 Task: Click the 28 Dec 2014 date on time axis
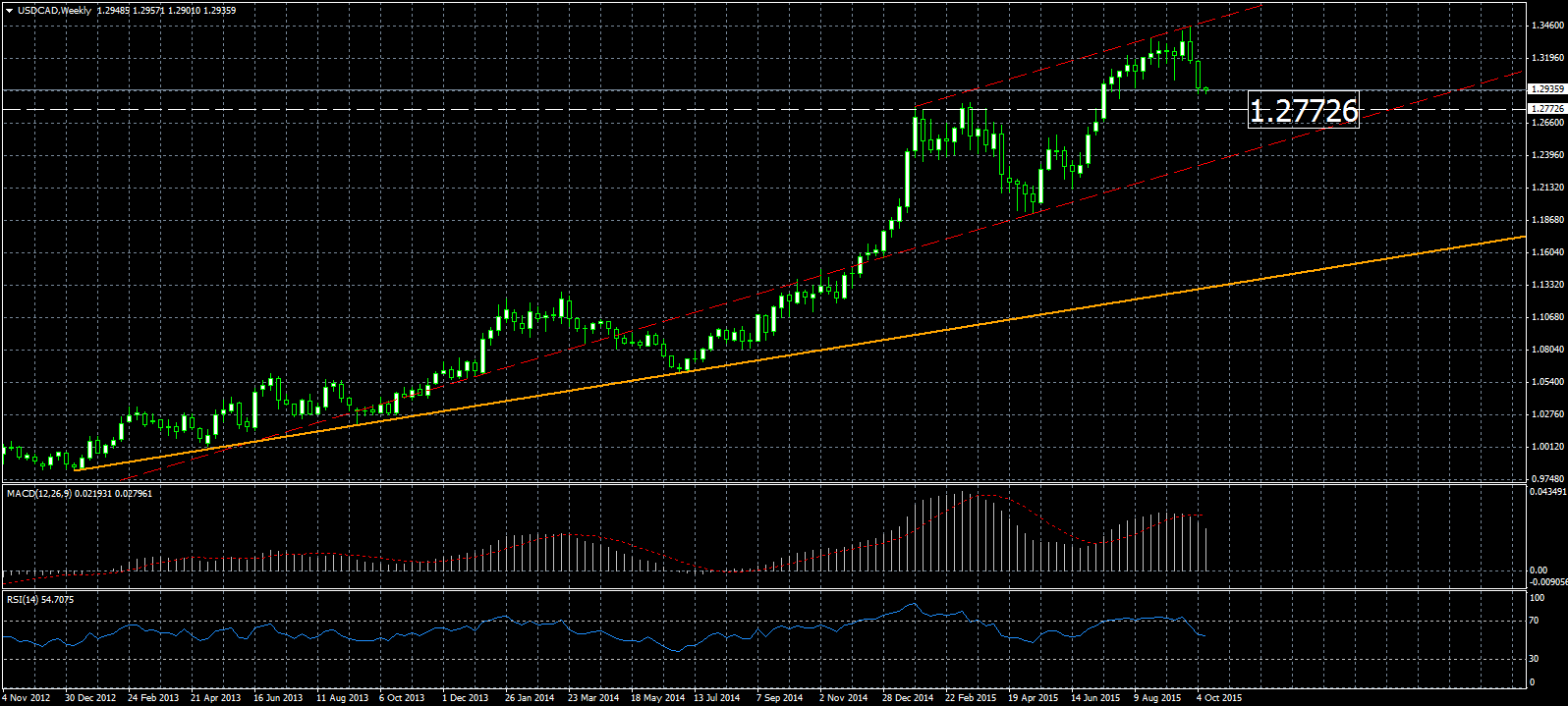click(908, 698)
